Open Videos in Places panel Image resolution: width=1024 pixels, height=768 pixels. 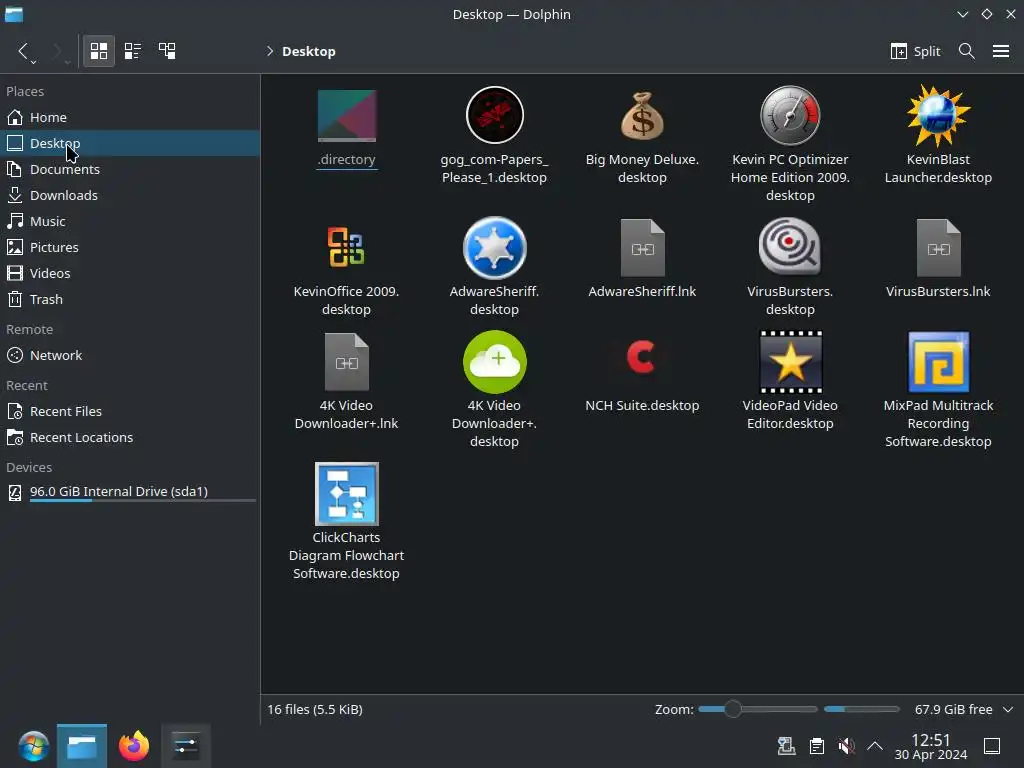click(130, 273)
